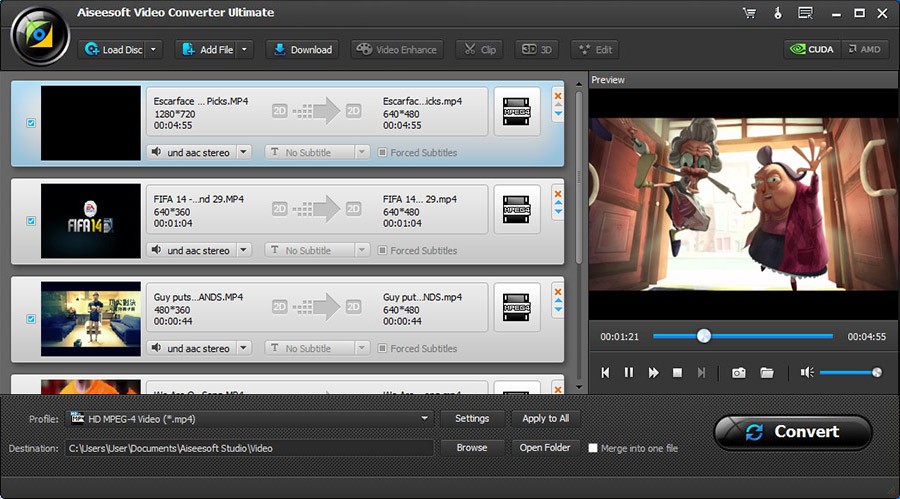
Task: Start conversion with Convert button
Action: coord(793,432)
